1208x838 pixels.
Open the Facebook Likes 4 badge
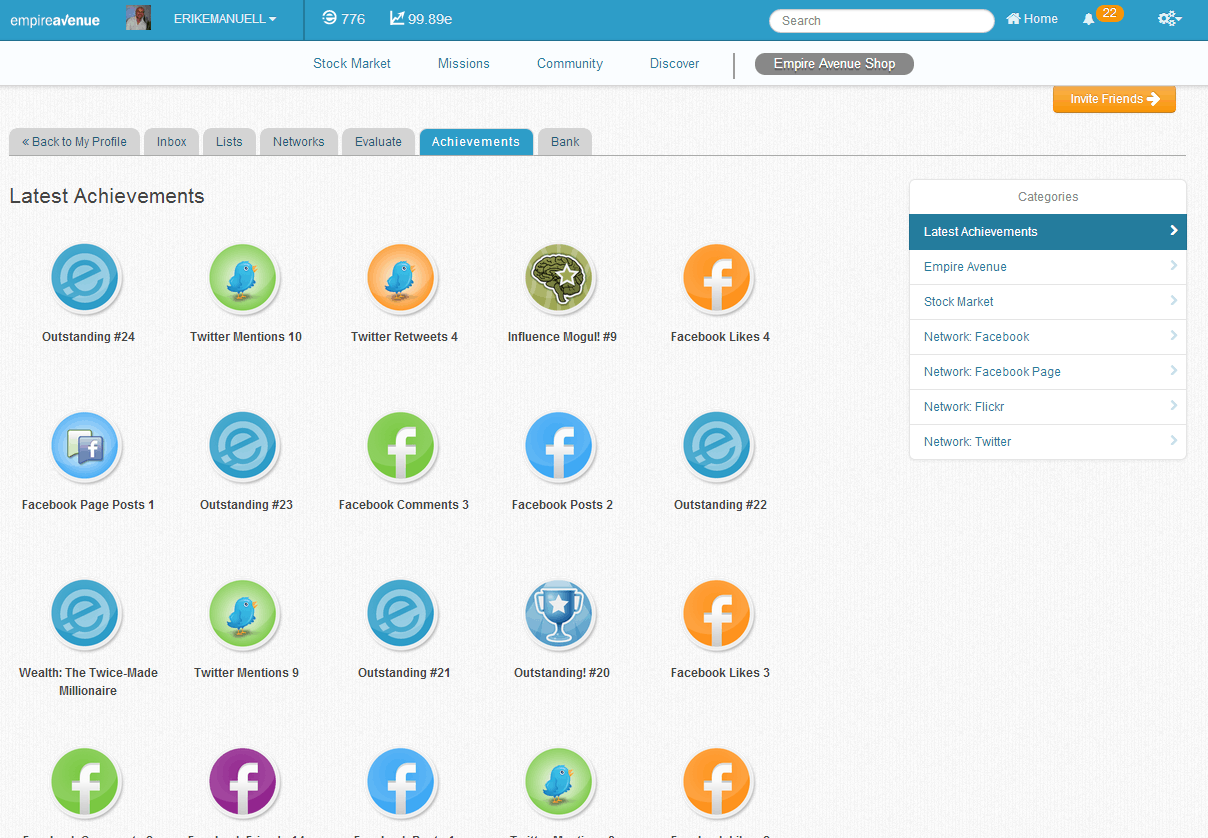[x=718, y=278]
